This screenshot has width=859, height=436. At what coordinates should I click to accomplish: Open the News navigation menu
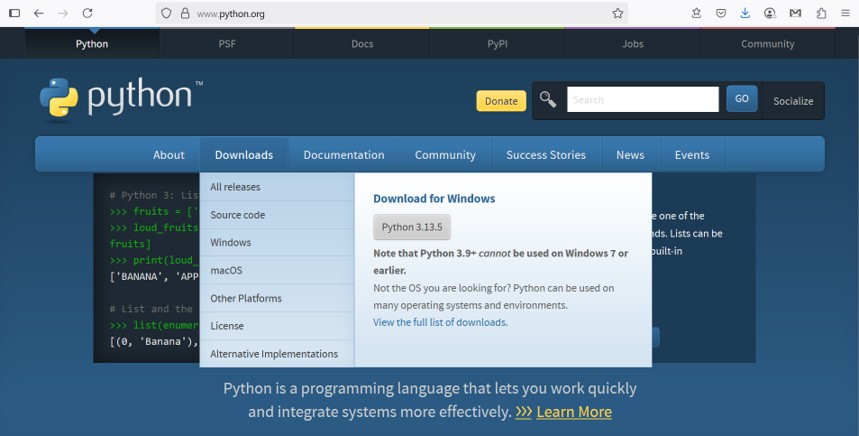(x=630, y=155)
